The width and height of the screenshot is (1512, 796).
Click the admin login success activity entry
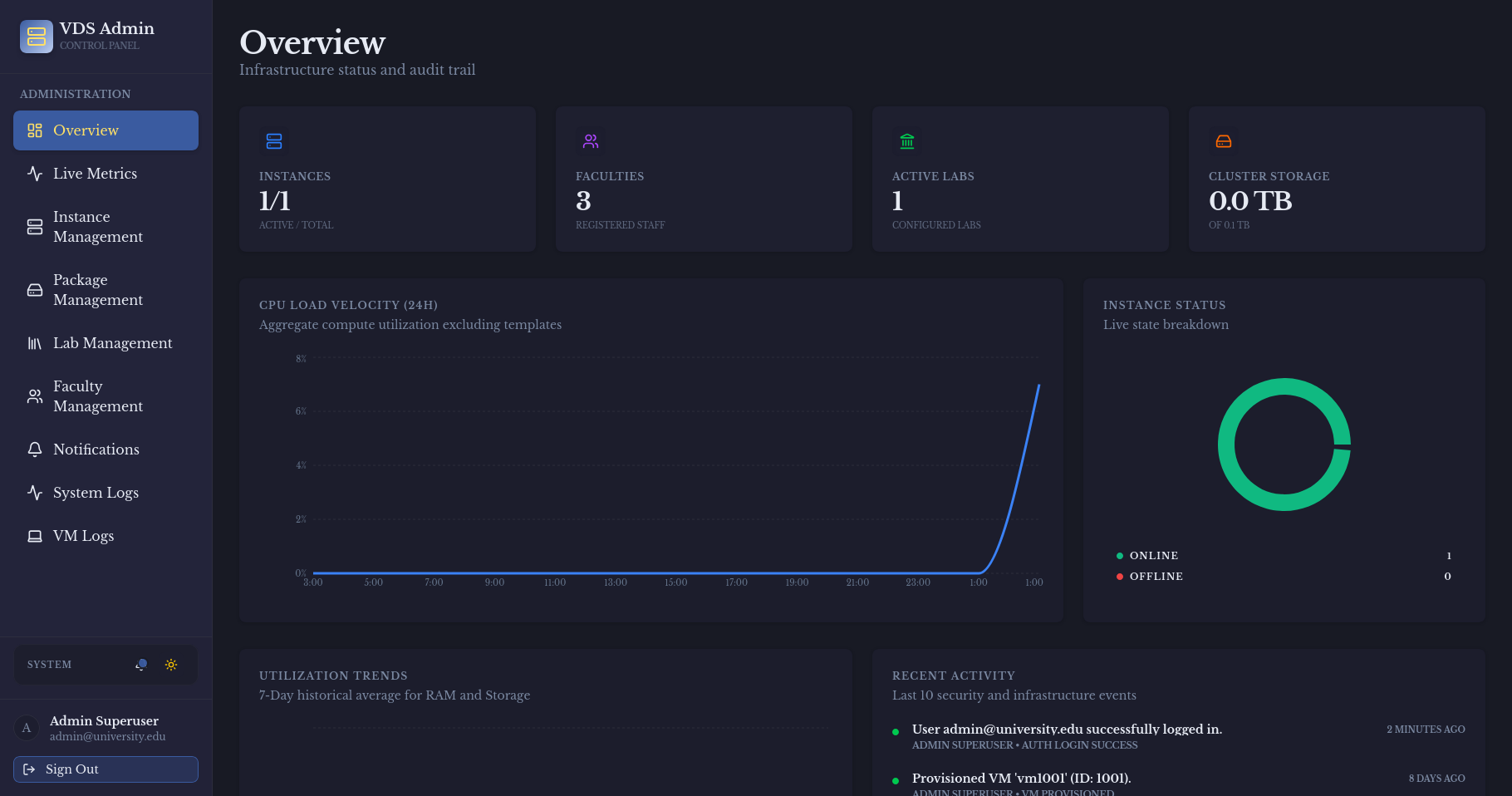tap(1178, 736)
